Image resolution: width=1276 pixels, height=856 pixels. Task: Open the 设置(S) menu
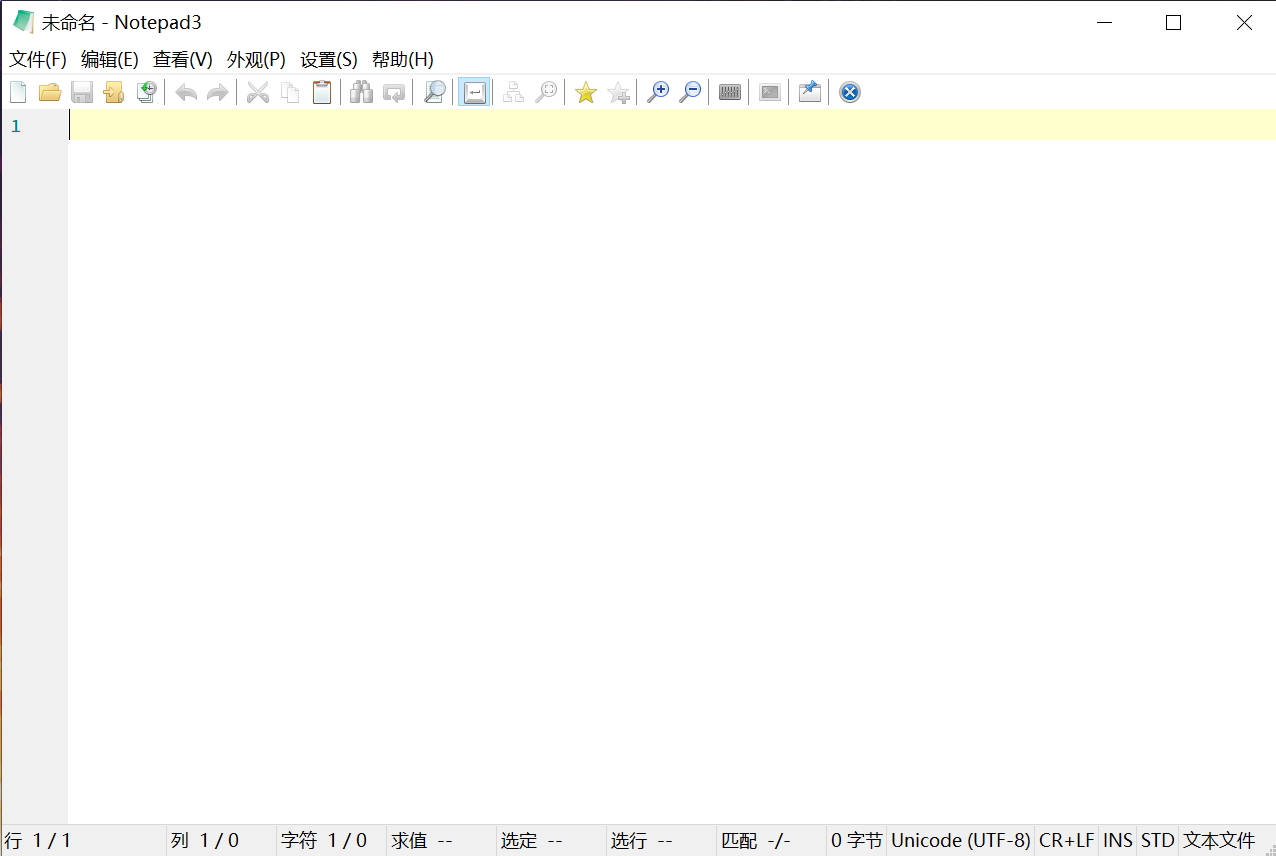(329, 60)
